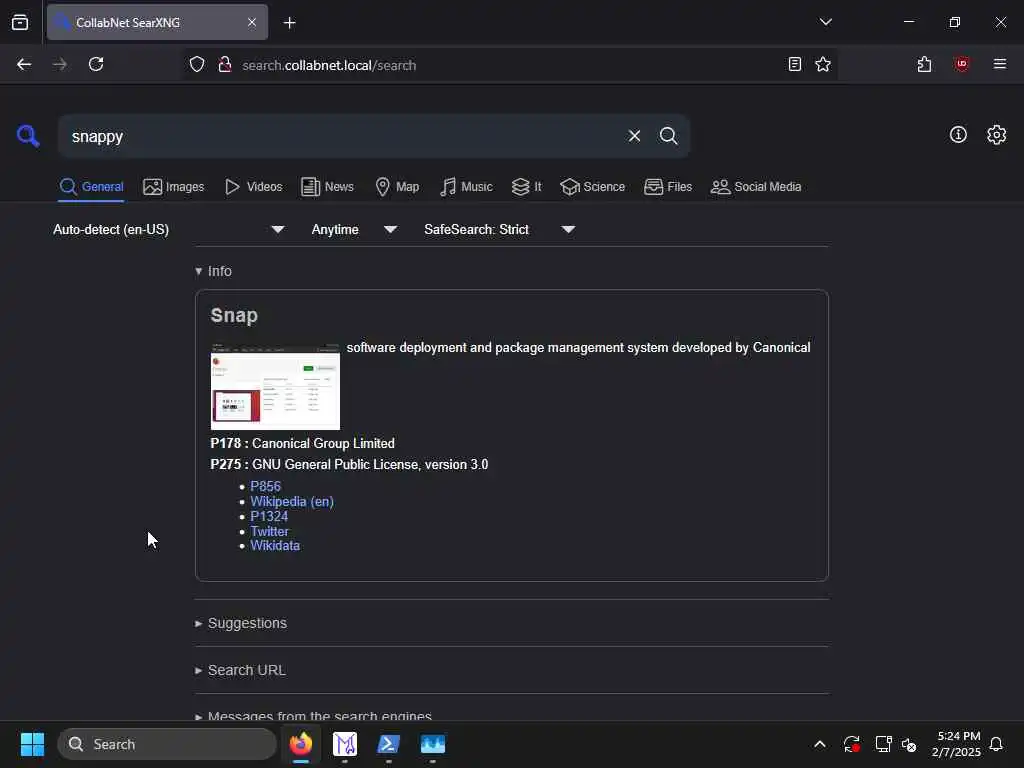Click GNU General Public License, version 3.0 text

(x=370, y=464)
